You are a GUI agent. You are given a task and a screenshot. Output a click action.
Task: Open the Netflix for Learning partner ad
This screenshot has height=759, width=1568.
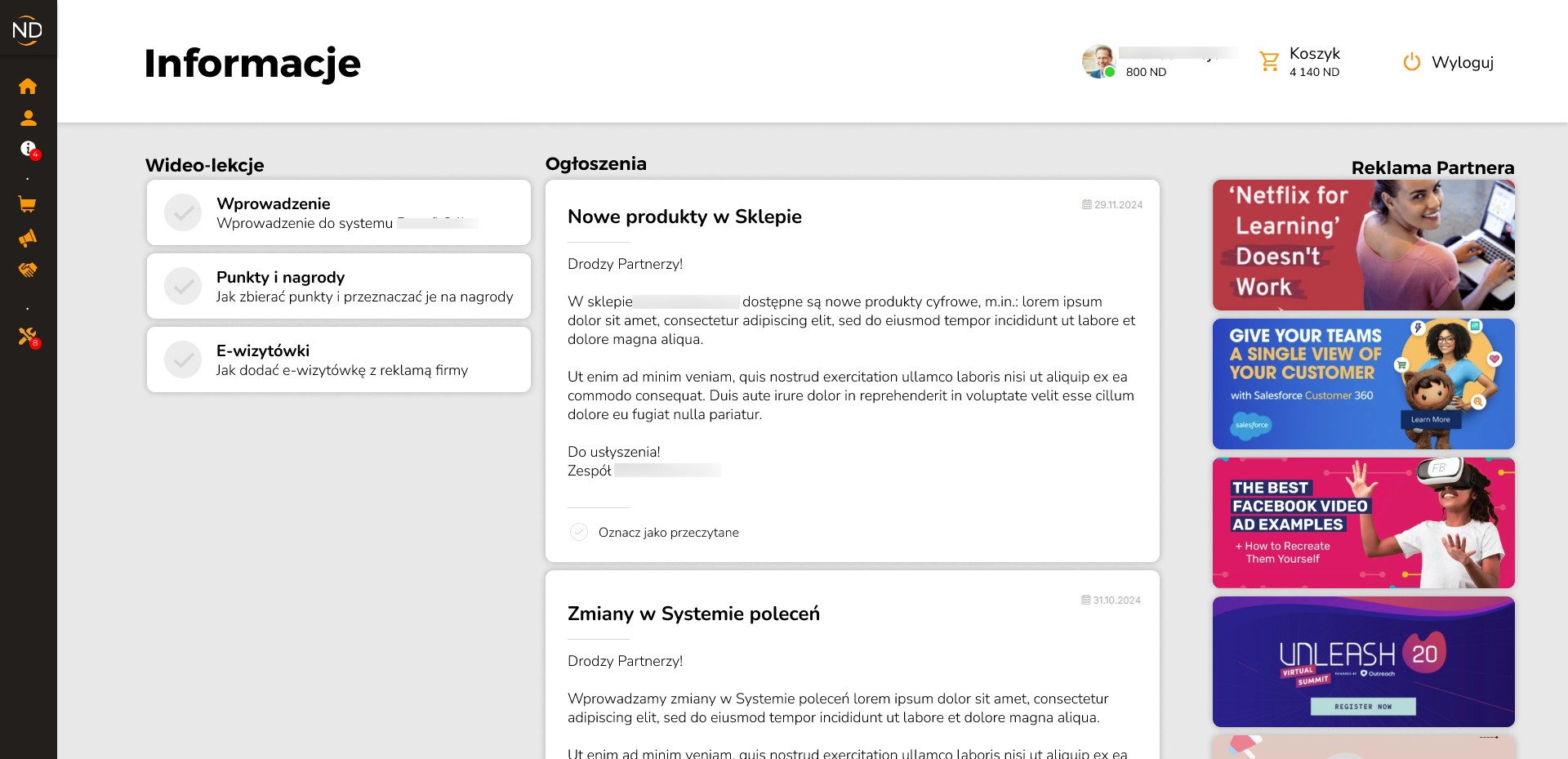[x=1364, y=245]
